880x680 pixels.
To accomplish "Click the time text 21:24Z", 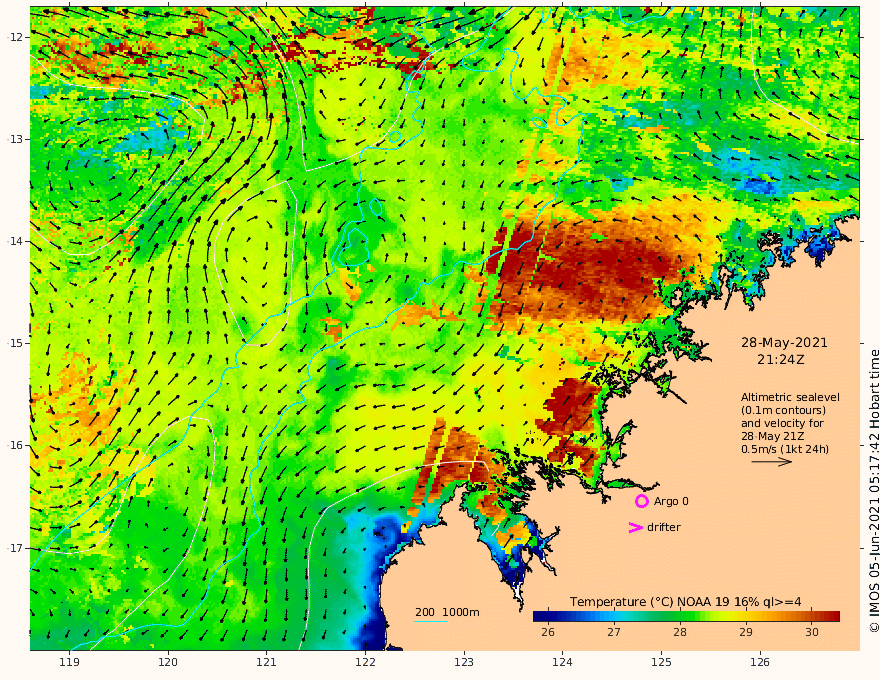I will (x=780, y=360).
